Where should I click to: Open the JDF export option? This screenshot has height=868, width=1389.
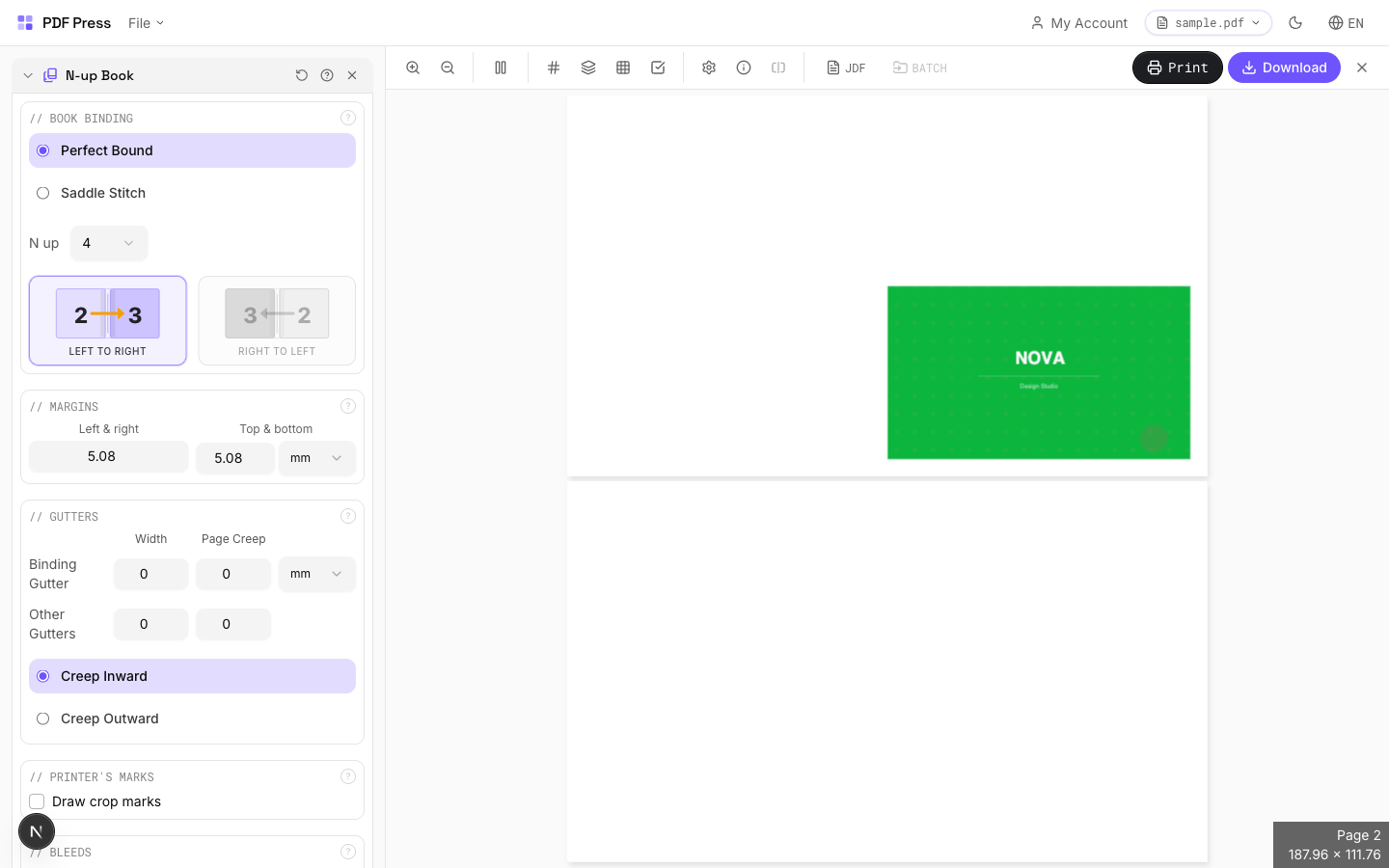(846, 68)
